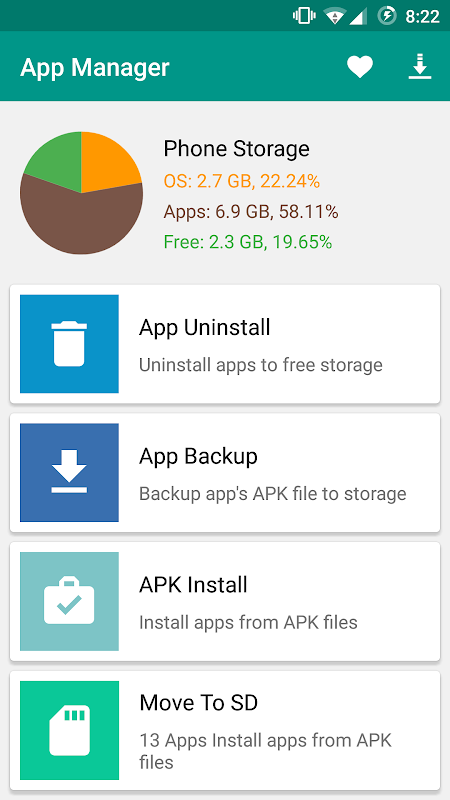Screen dimensions: 450x800
Task: Tap the trash can uninstall icon
Action: pos(69,343)
